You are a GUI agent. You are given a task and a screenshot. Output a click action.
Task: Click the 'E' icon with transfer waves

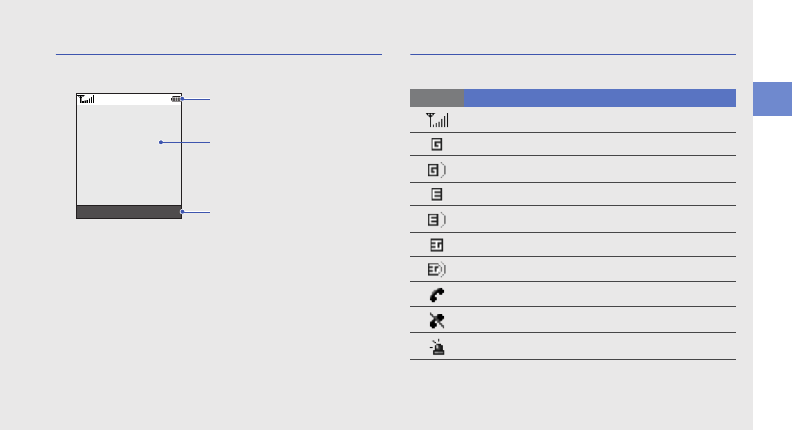437,220
